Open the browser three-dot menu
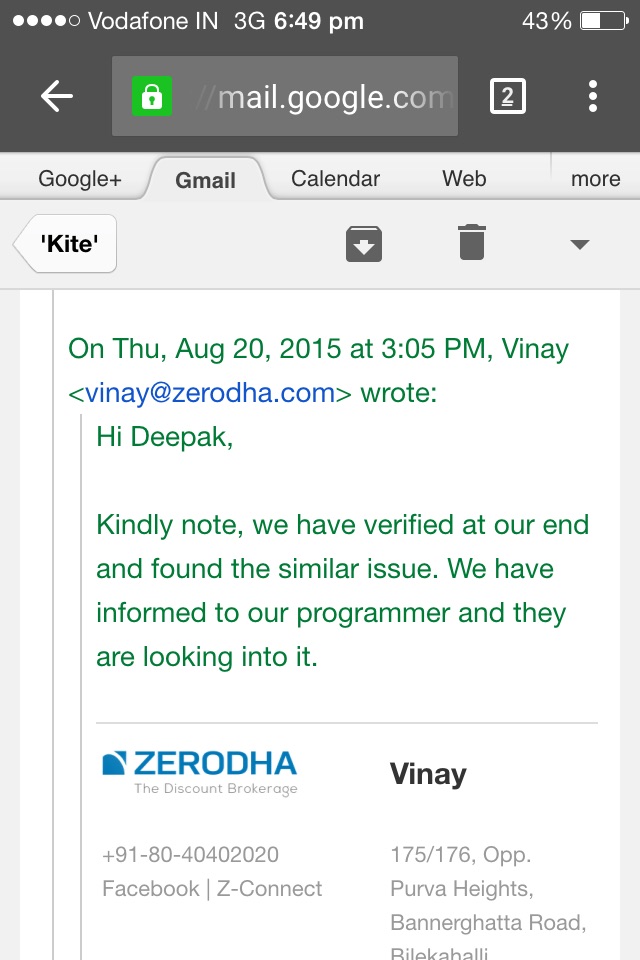Viewport: 640px width, 960px height. point(592,96)
